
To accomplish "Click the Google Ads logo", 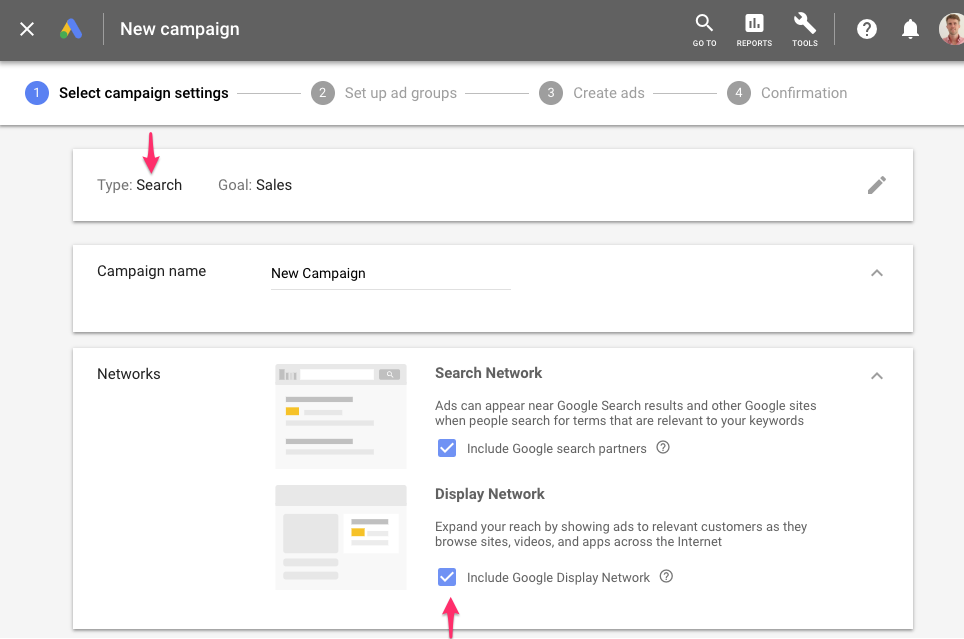I will (x=71, y=29).
